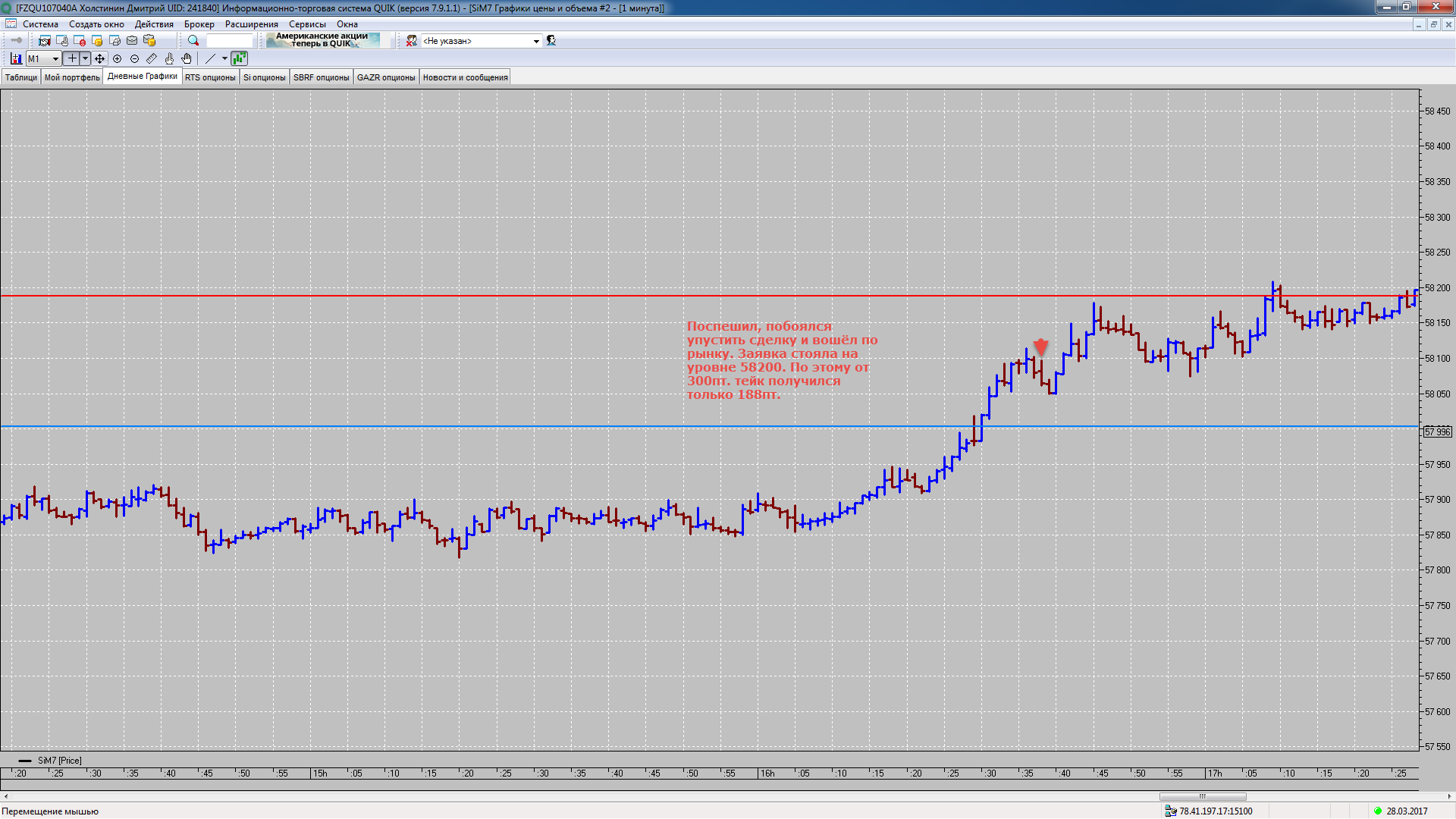The width and height of the screenshot is (1456, 819).
Task: Select the ruler measurement tool
Action: (152, 59)
